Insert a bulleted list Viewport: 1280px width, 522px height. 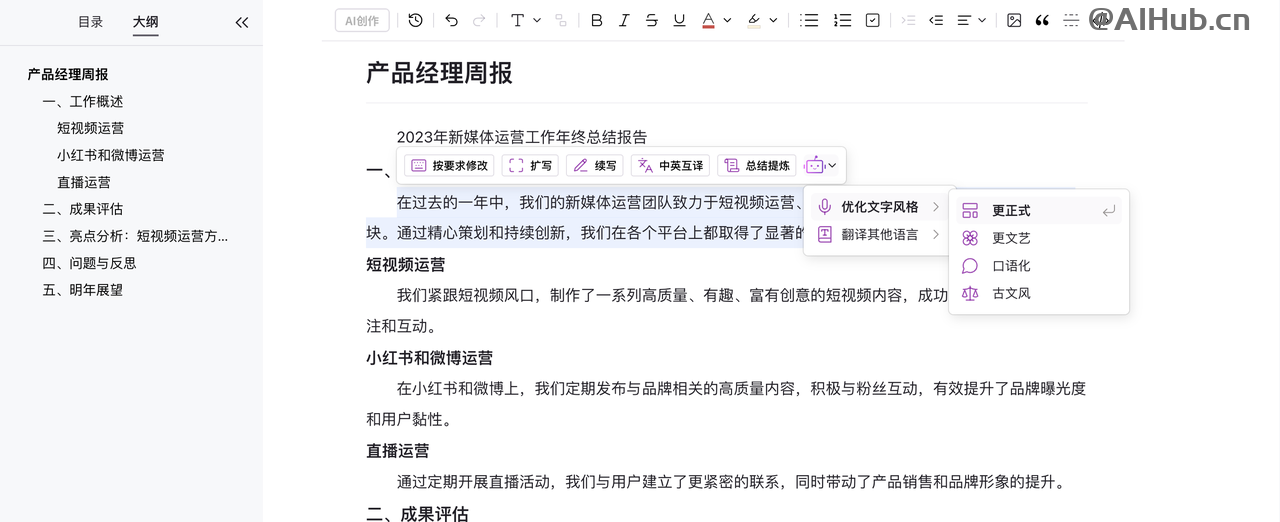coord(809,20)
